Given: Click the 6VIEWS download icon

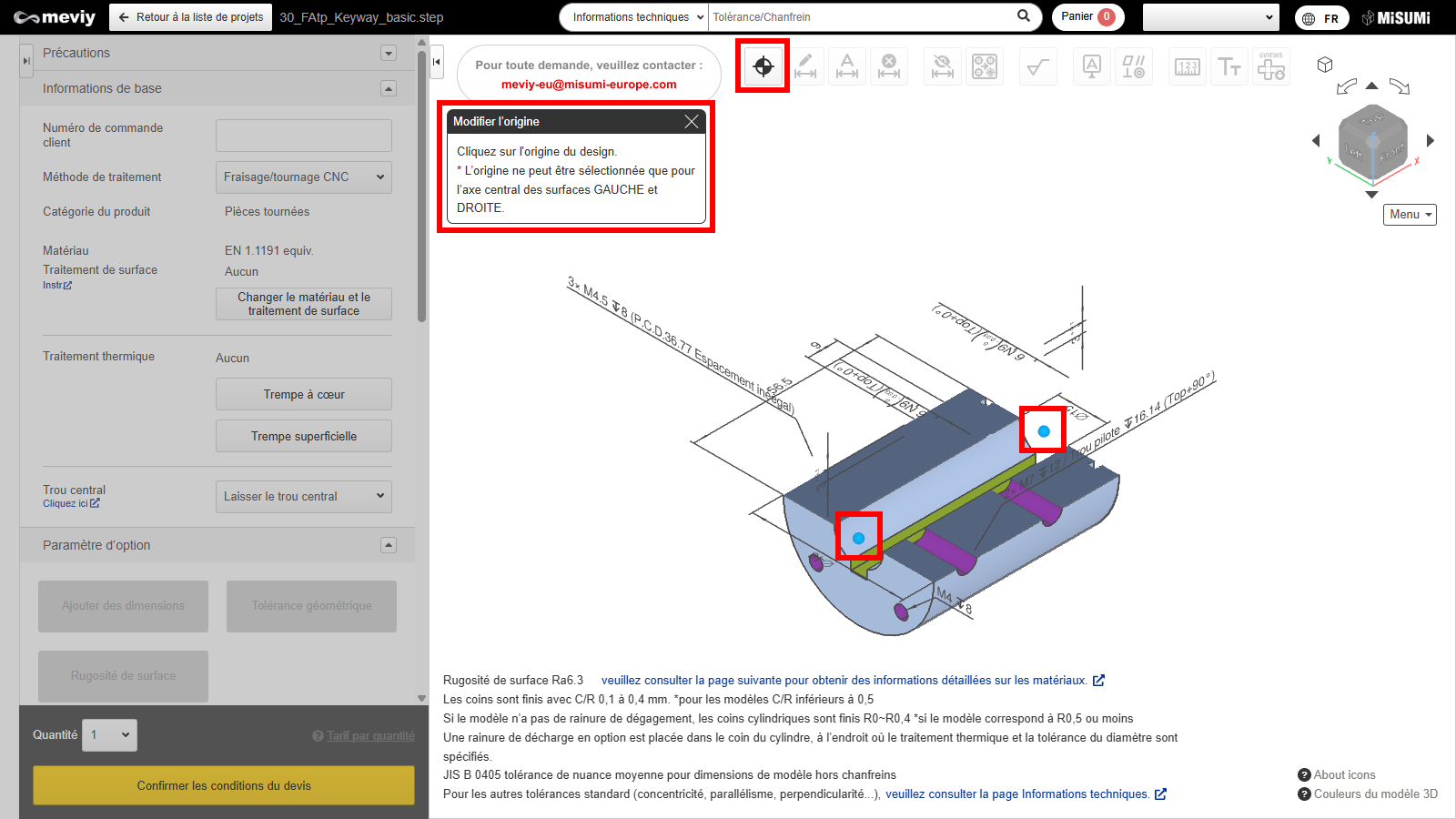Looking at the screenshot, I should 1271,66.
